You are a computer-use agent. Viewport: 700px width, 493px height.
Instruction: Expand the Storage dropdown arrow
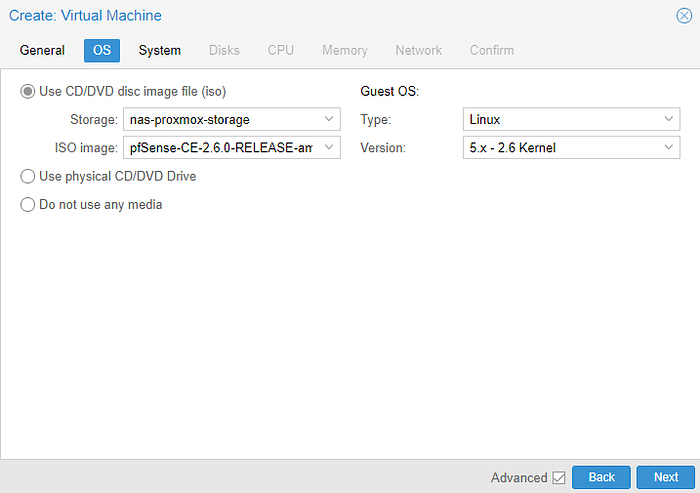tap(329, 119)
